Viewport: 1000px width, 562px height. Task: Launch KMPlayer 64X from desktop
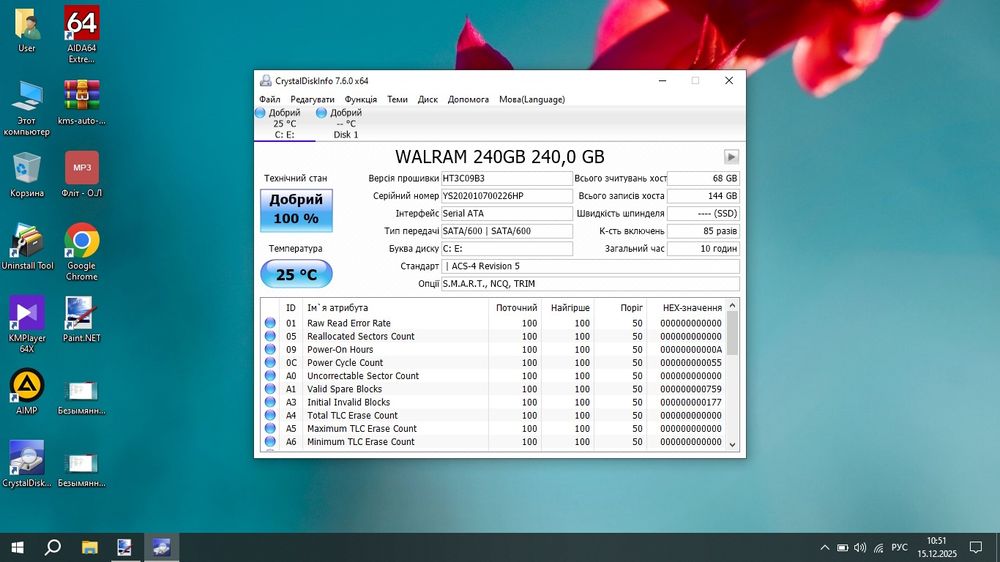26,324
